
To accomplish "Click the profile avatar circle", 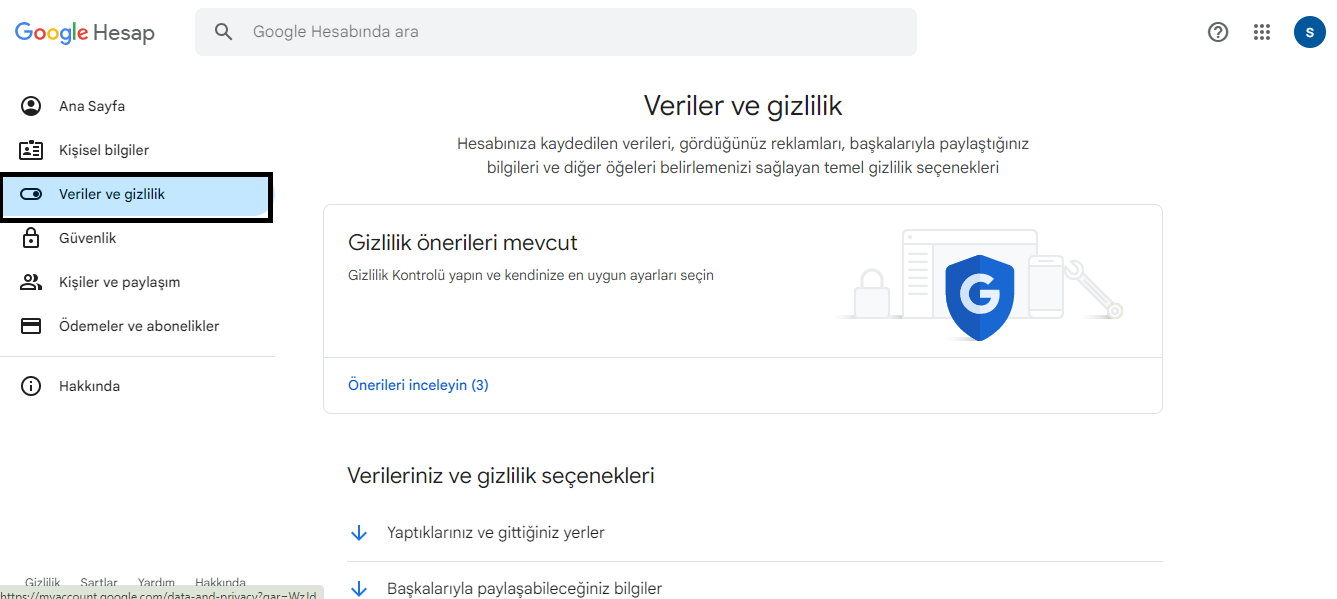I will tap(1309, 31).
